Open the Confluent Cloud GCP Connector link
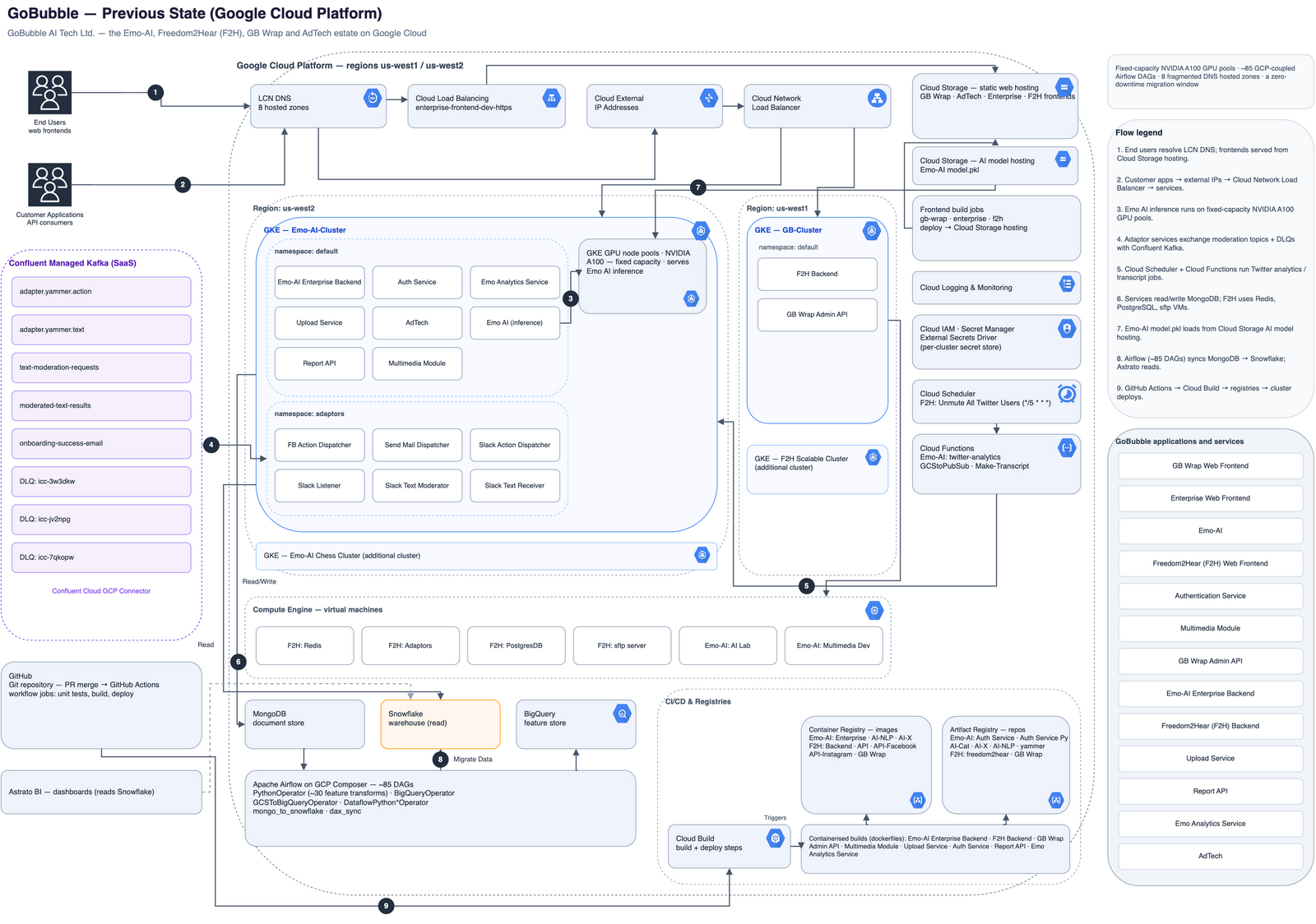 coord(101,591)
